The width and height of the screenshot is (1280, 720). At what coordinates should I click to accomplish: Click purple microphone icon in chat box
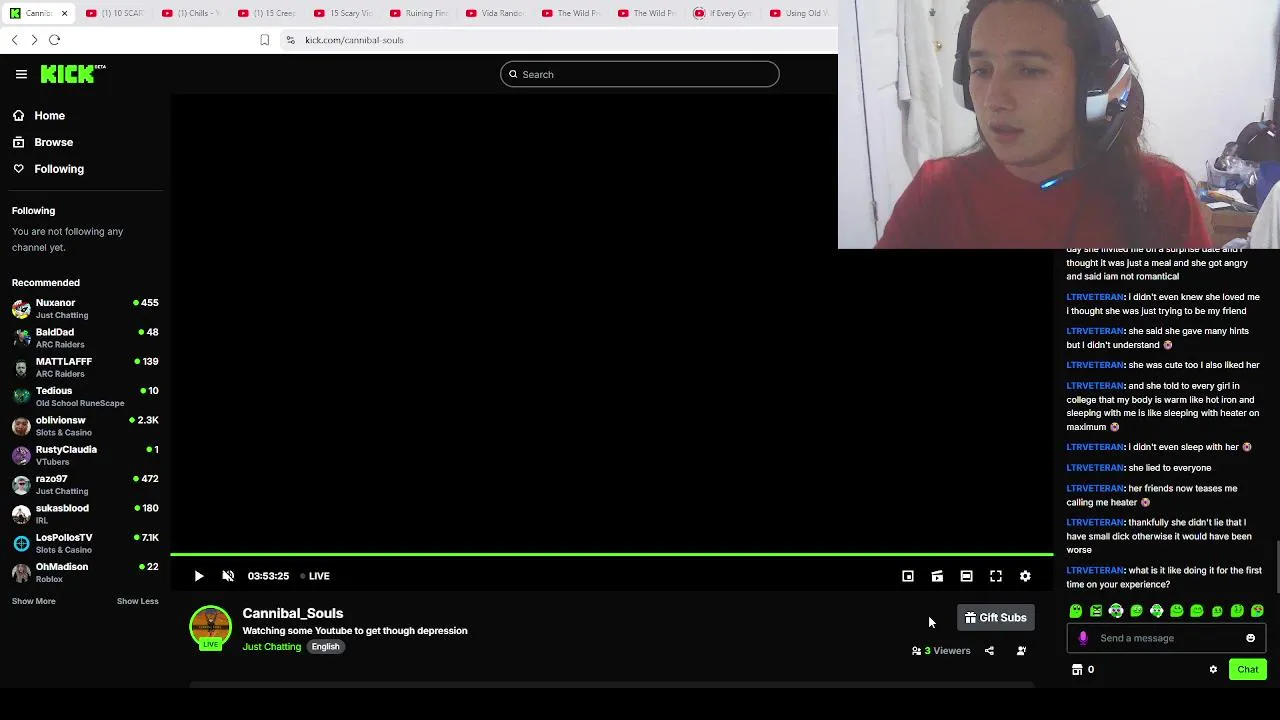point(1083,638)
